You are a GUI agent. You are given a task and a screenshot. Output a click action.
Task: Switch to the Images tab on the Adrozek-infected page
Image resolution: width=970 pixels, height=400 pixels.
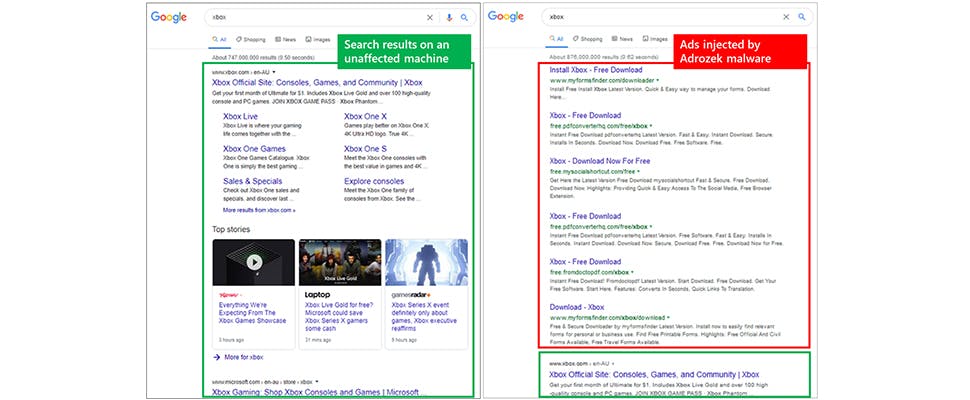[x=655, y=39]
